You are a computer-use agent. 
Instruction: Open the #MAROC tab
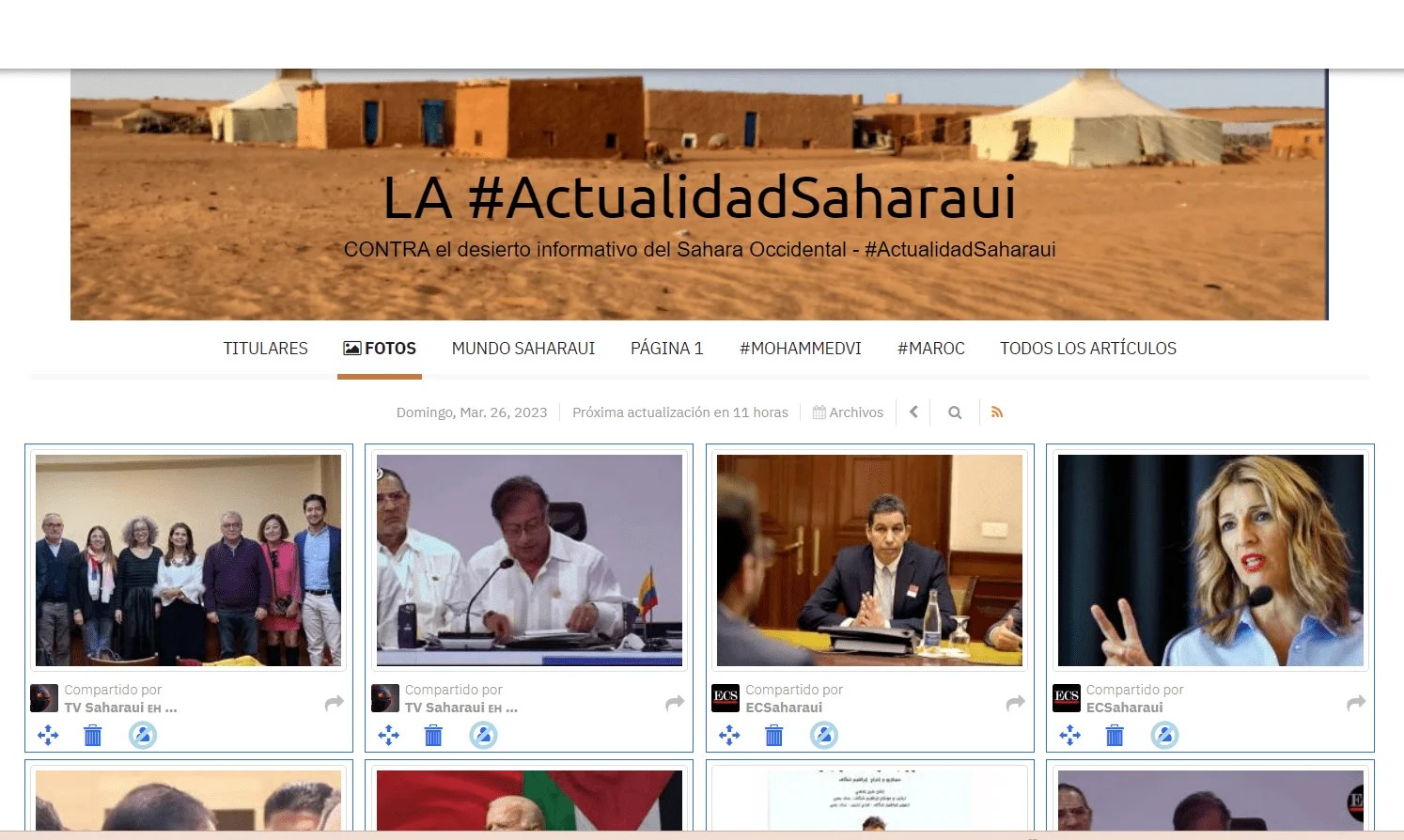[931, 349]
